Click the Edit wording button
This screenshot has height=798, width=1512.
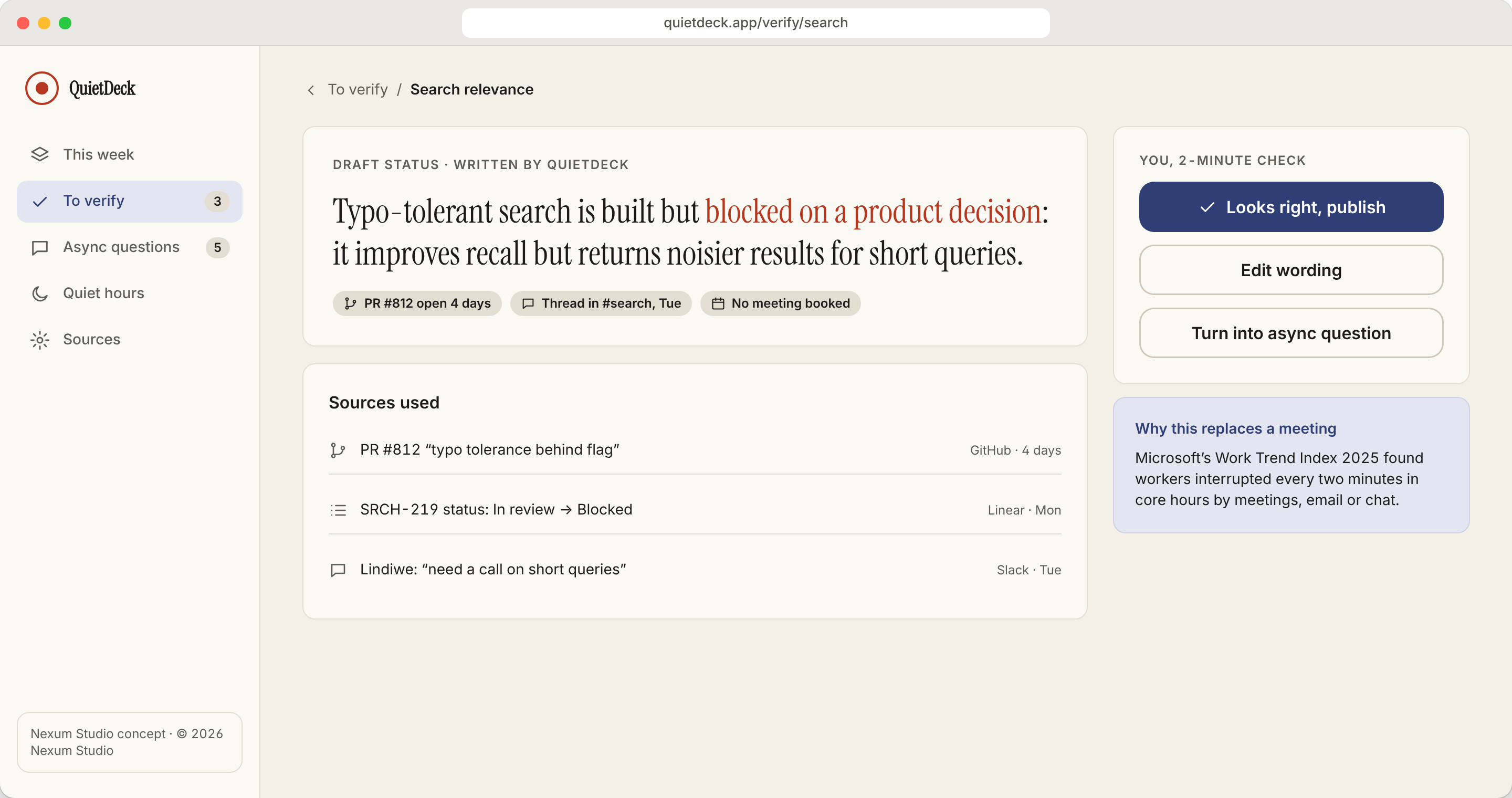click(x=1291, y=270)
